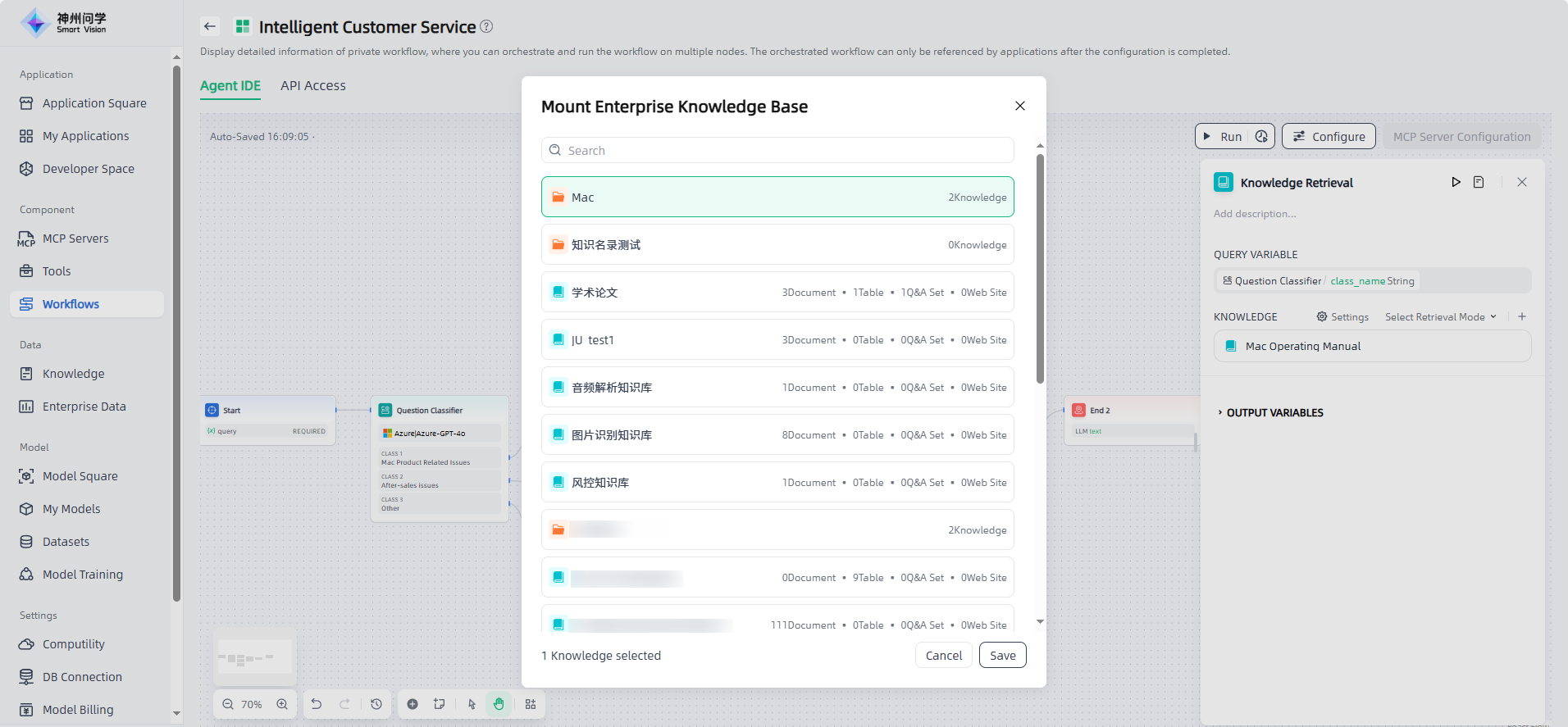The image size is (1568, 727).
Task: Zoom out the workflow canvas
Action: tap(228, 704)
